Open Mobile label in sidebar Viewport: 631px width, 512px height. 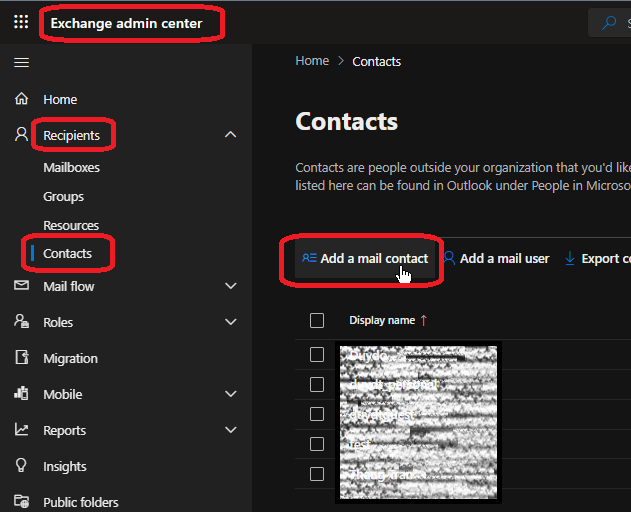point(63,394)
